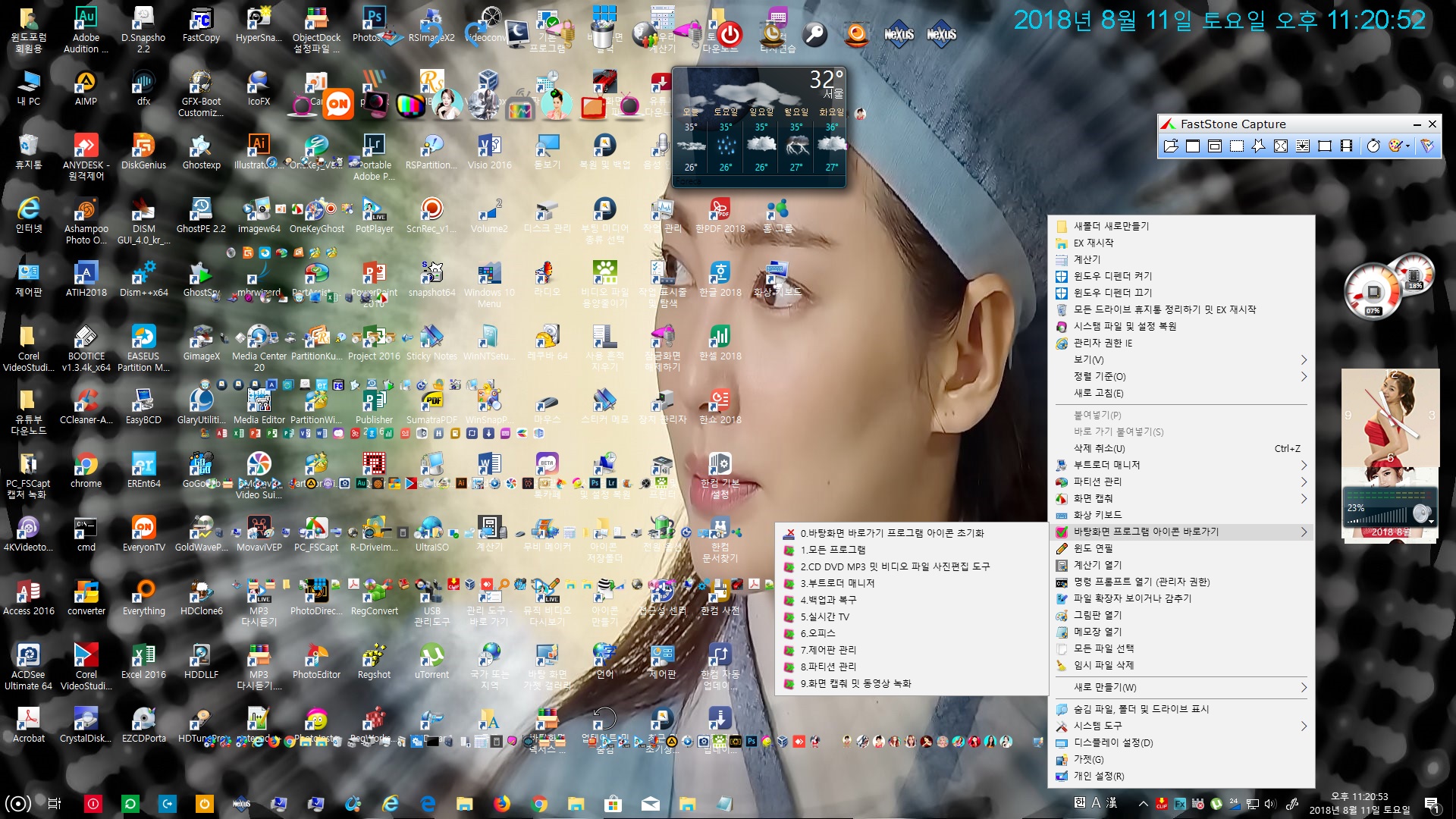Select FastStone freehand region capture tool
The image size is (1456, 819).
1259,146
